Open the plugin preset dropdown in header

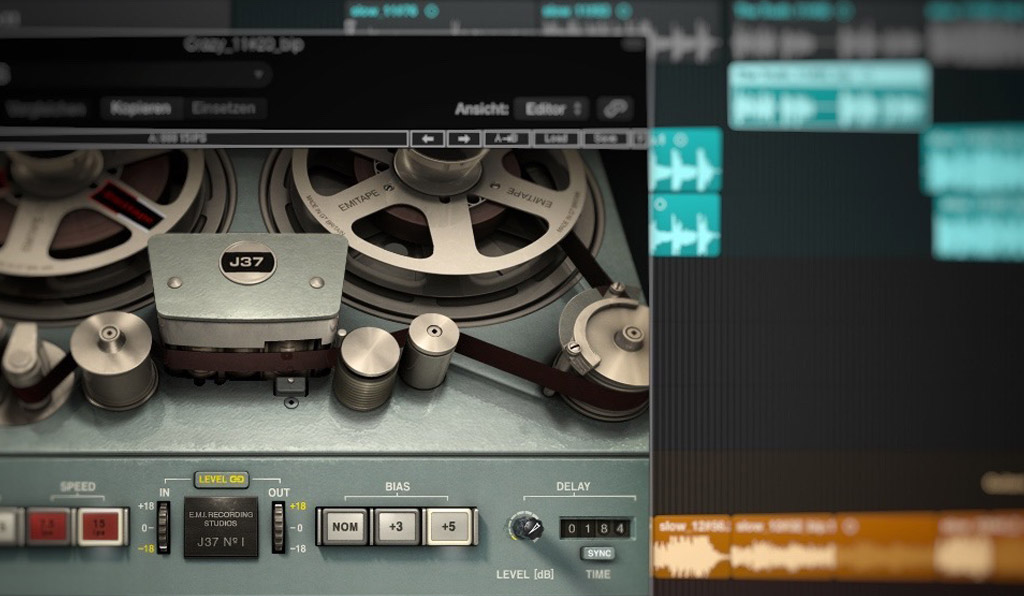click(135, 74)
